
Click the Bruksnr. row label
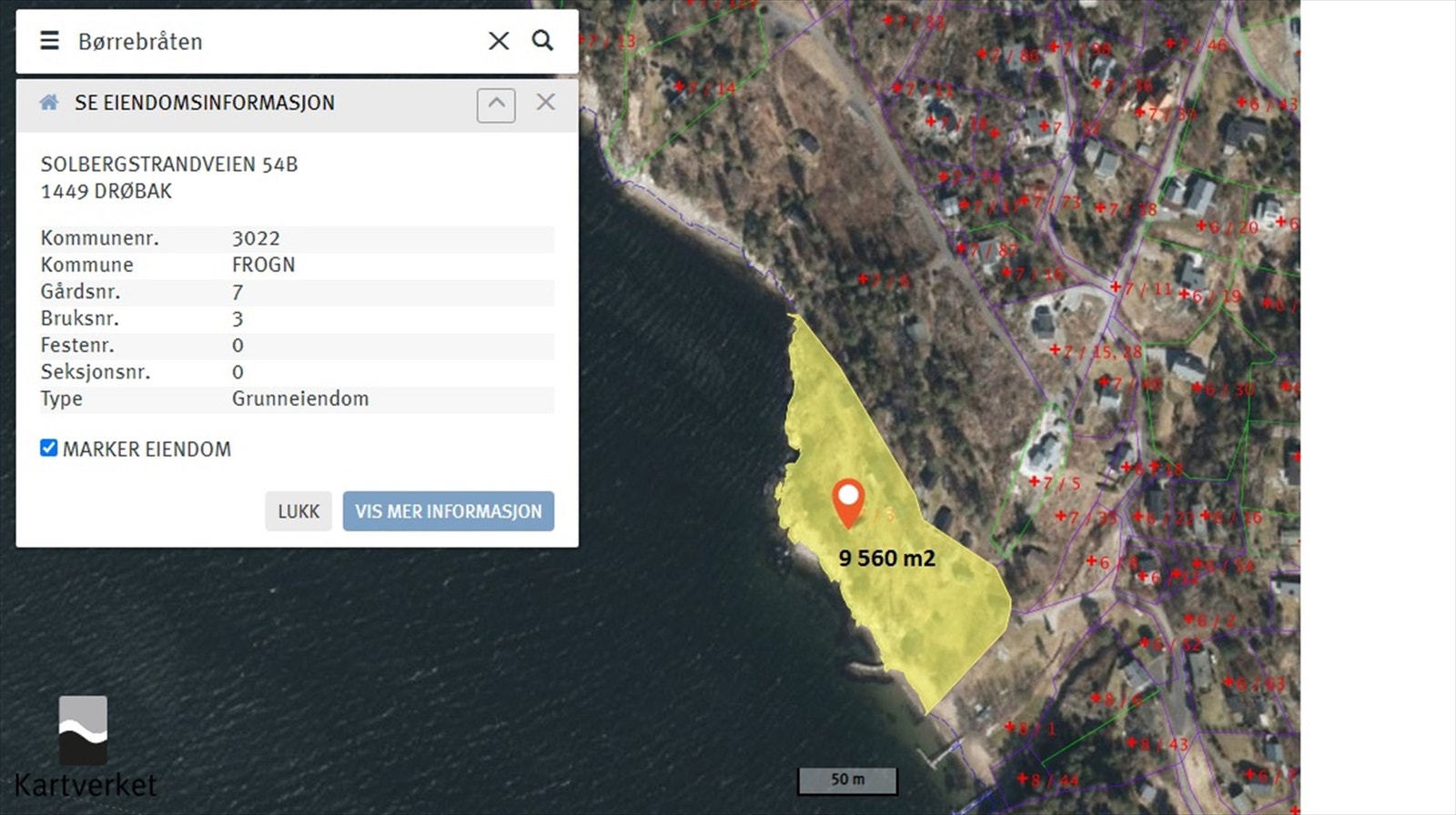[80, 318]
